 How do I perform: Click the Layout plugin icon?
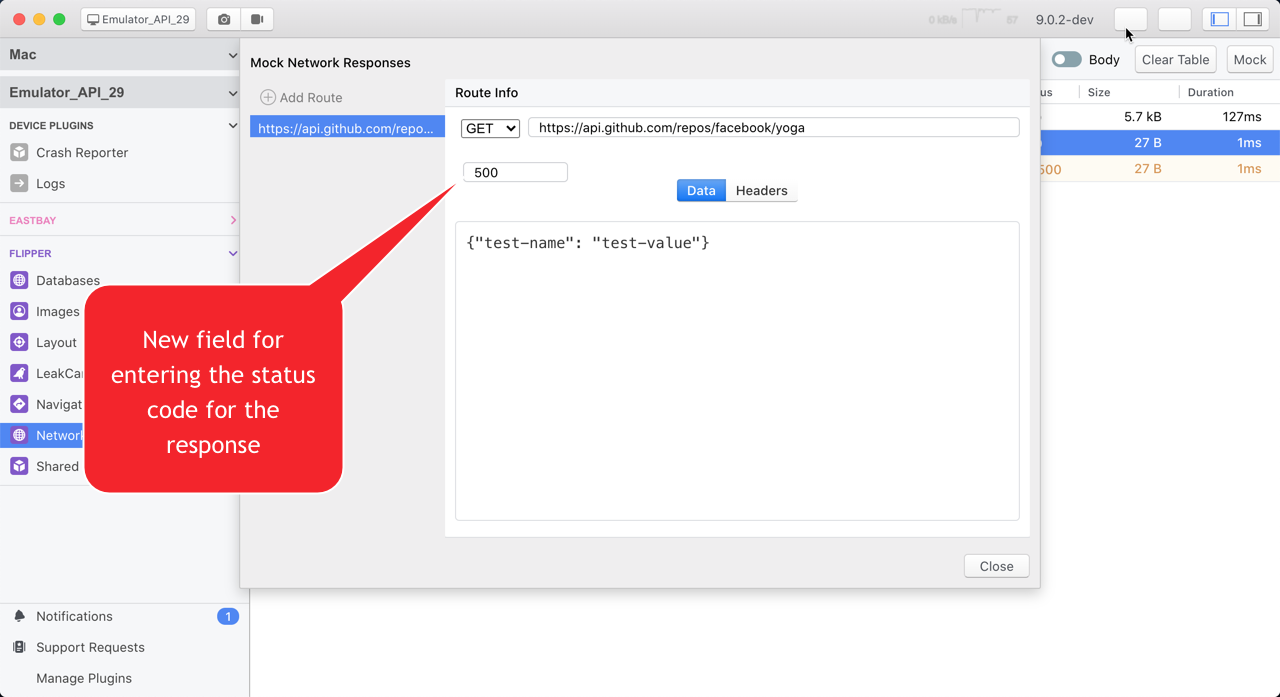pyautogui.click(x=19, y=342)
